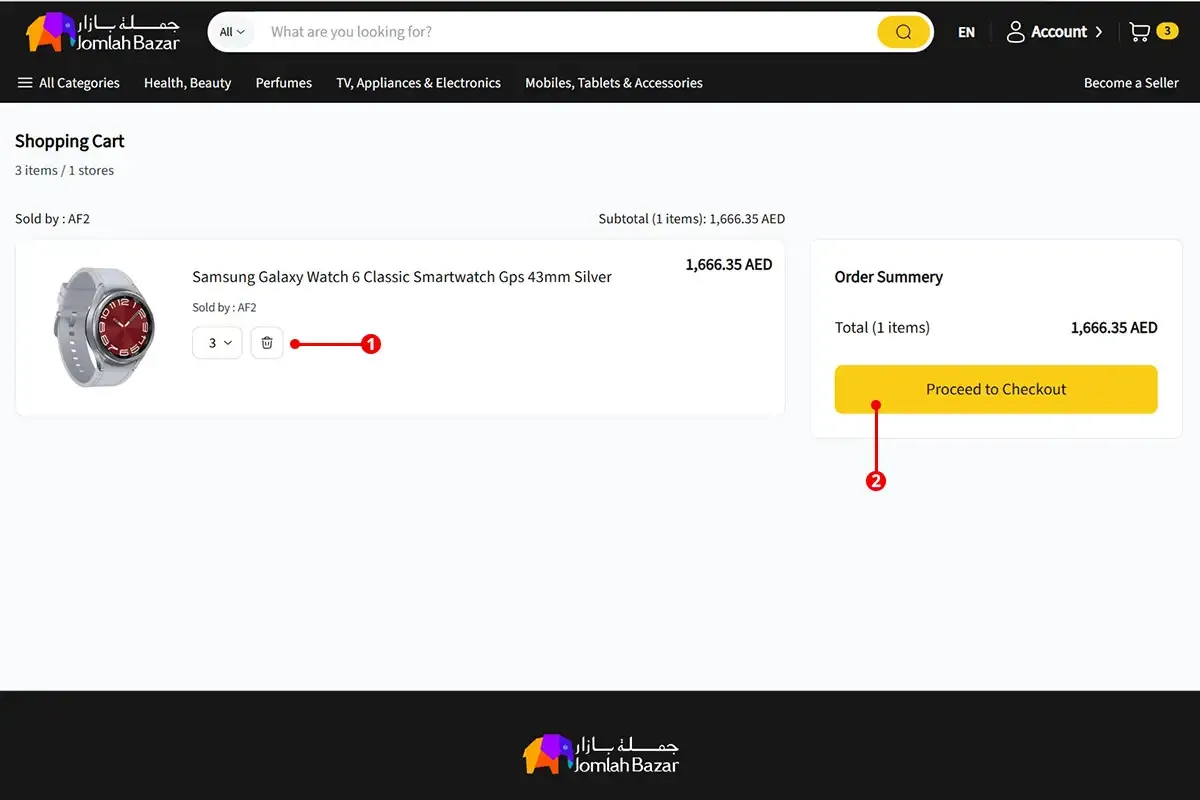Open TV, Appliances & Electronics category
Viewport: 1200px width, 800px height.
(x=418, y=83)
